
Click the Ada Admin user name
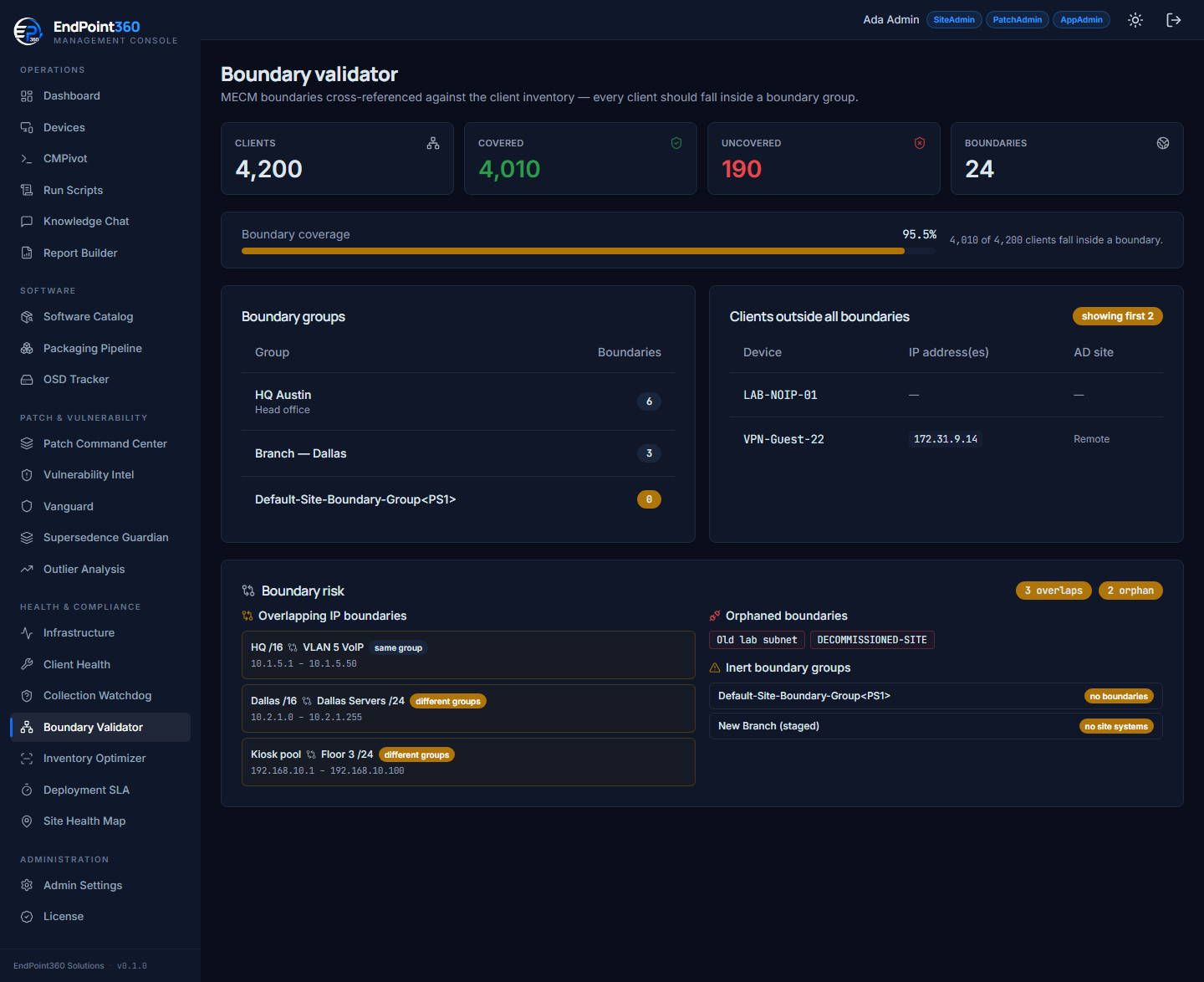click(x=891, y=20)
